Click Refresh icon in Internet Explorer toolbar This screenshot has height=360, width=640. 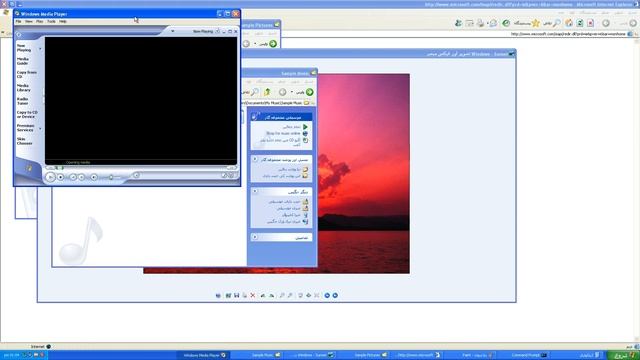[580, 23]
